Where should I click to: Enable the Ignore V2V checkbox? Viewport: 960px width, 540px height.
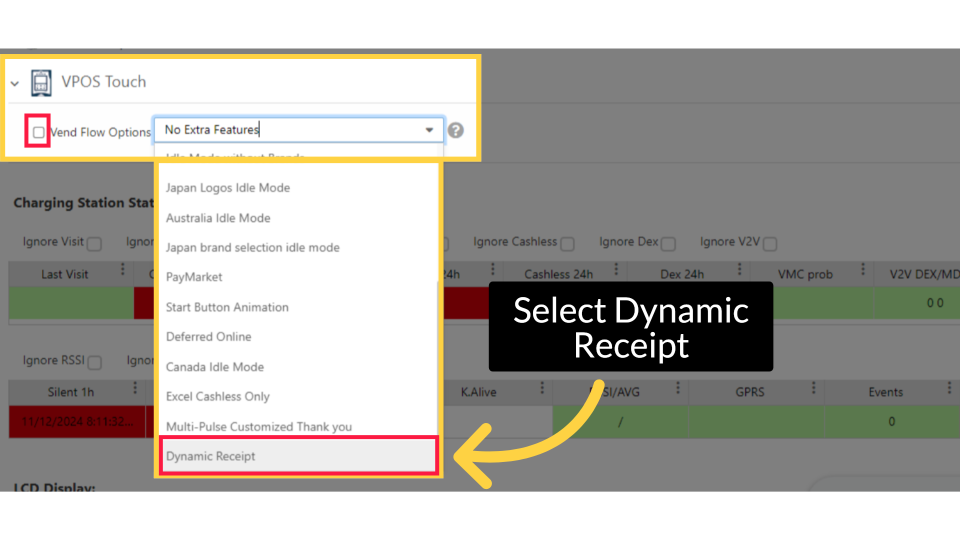point(770,244)
